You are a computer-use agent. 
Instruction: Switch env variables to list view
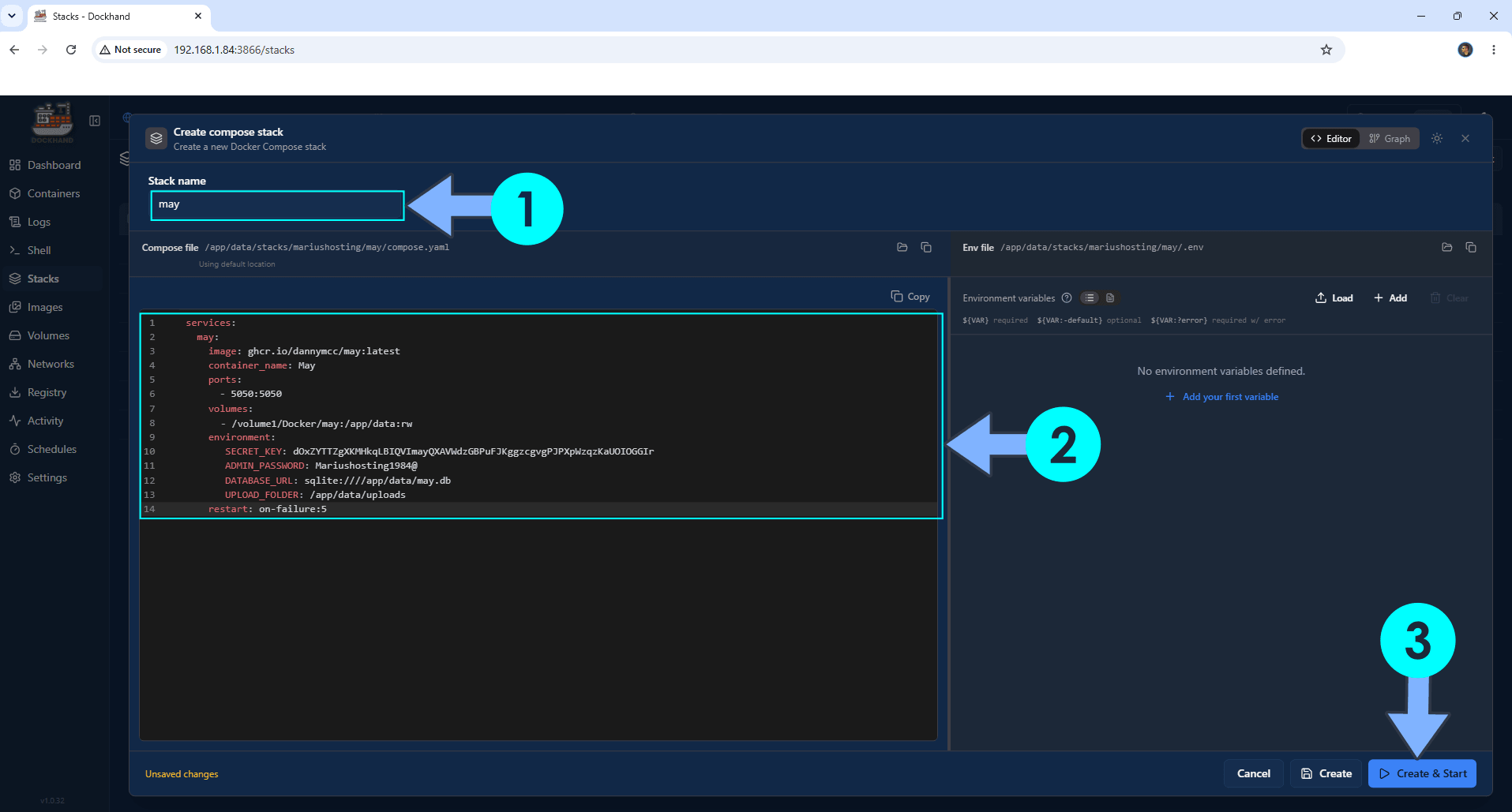1090,297
